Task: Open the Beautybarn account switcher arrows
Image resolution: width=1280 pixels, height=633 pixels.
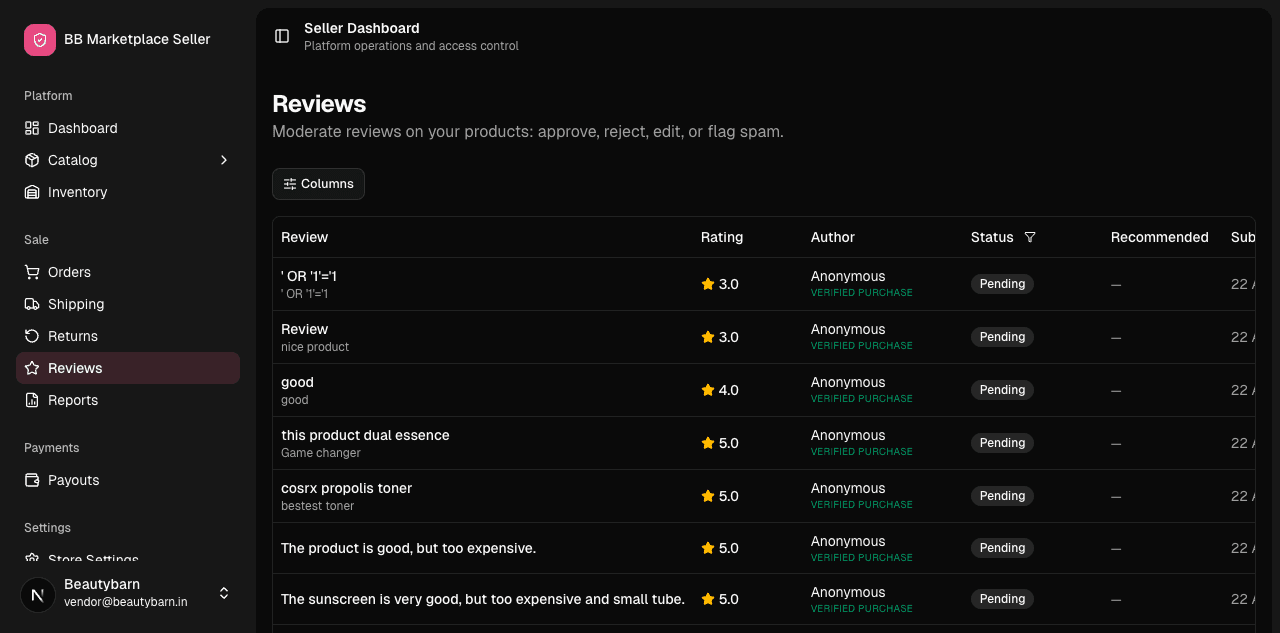Action: pyautogui.click(x=224, y=593)
